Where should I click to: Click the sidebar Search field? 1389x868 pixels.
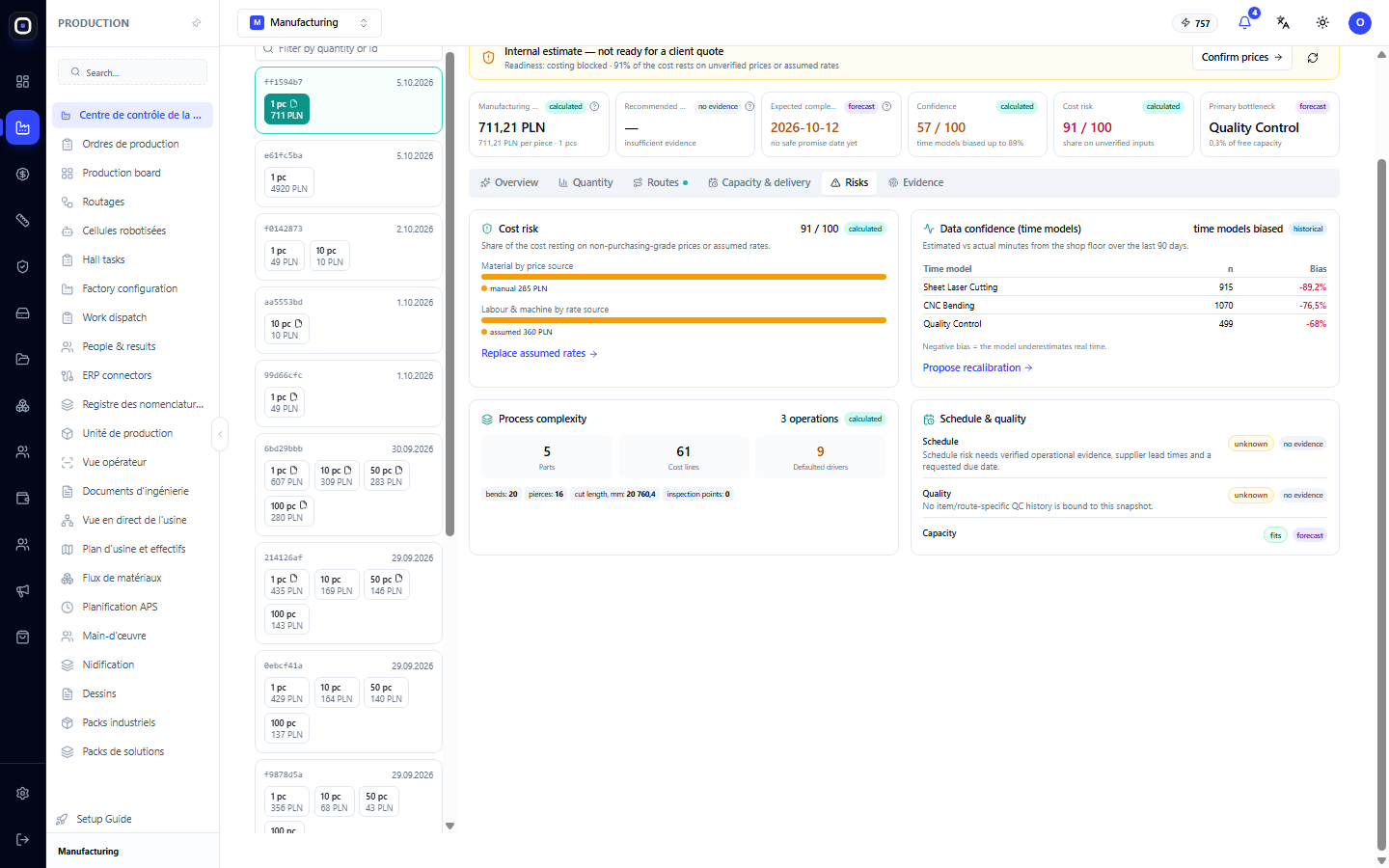click(x=133, y=72)
